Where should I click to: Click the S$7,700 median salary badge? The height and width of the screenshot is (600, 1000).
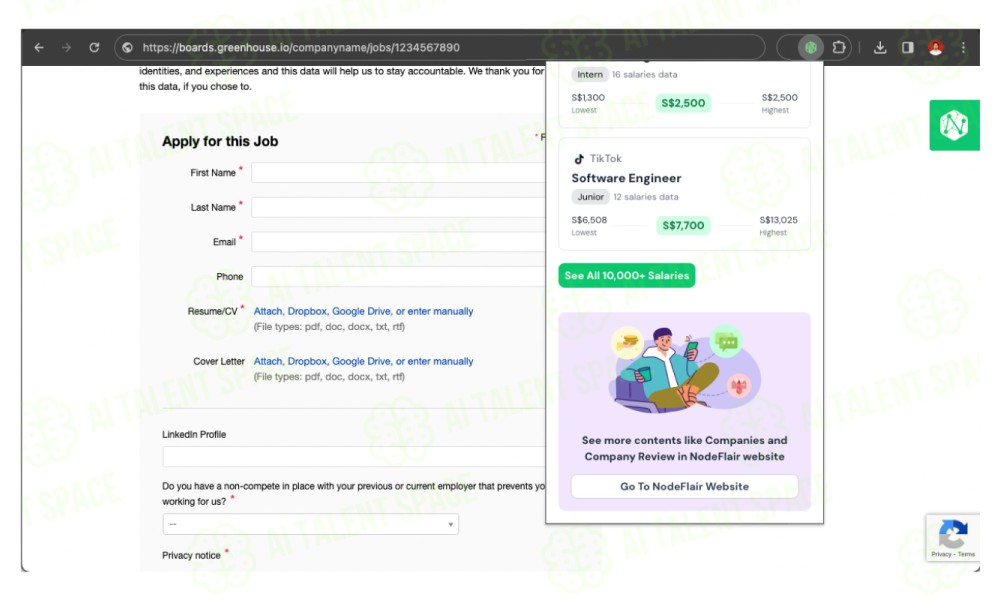pyautogui.click(x=683, y=225)
